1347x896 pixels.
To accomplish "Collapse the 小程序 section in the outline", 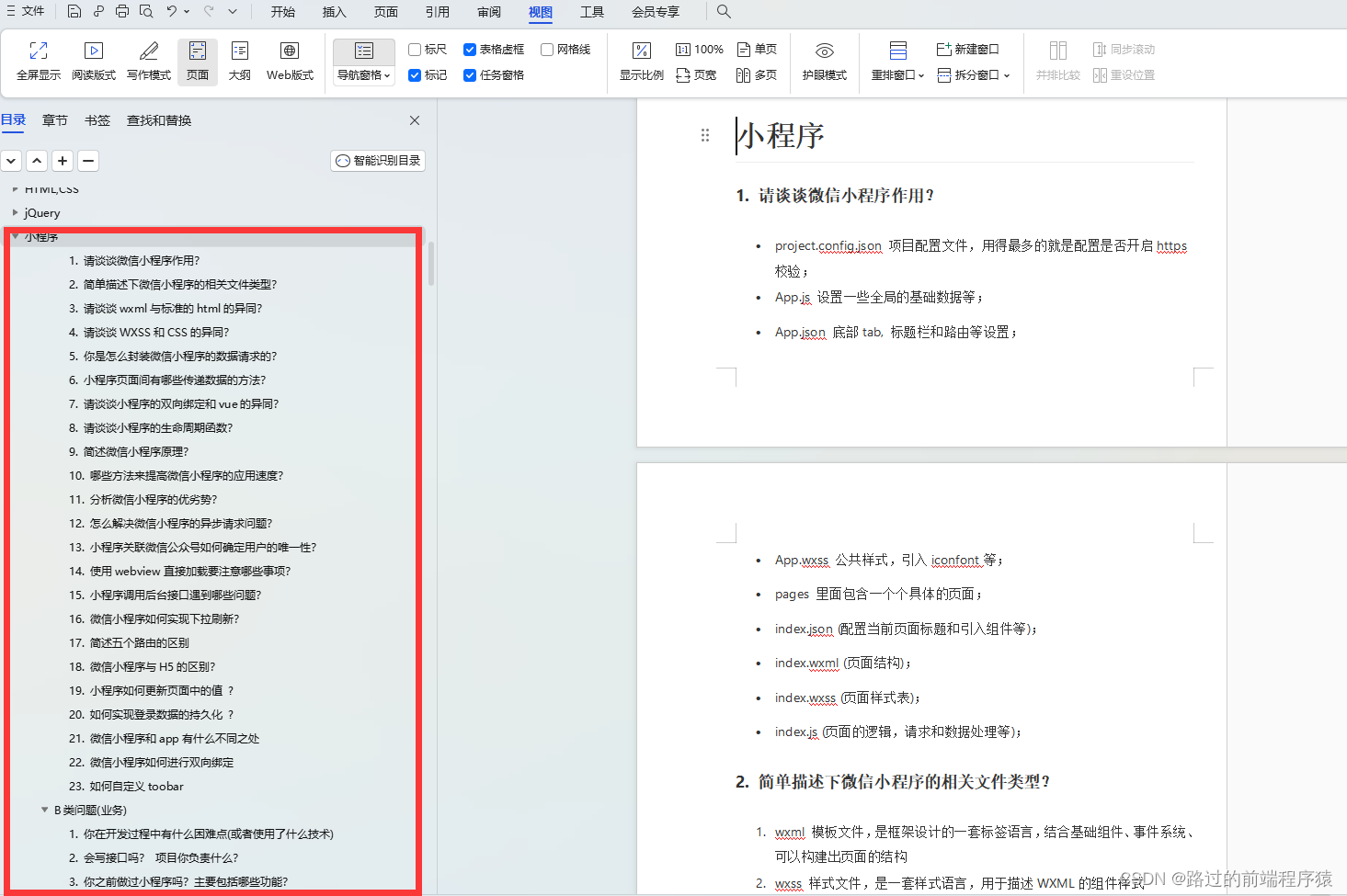I will (16, 236).
